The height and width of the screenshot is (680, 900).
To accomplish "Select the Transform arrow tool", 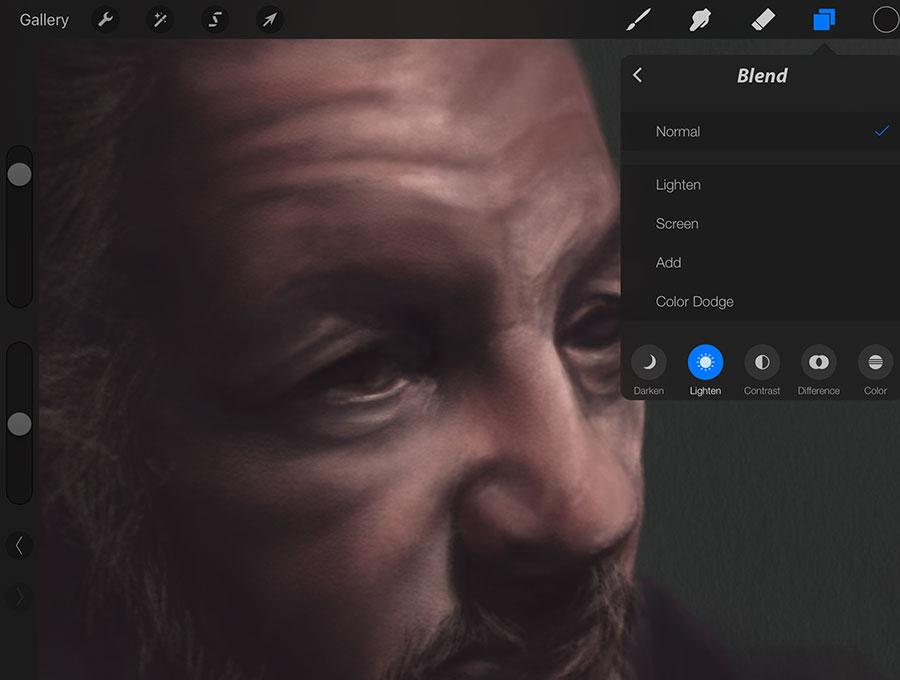I will coord(268,19).
